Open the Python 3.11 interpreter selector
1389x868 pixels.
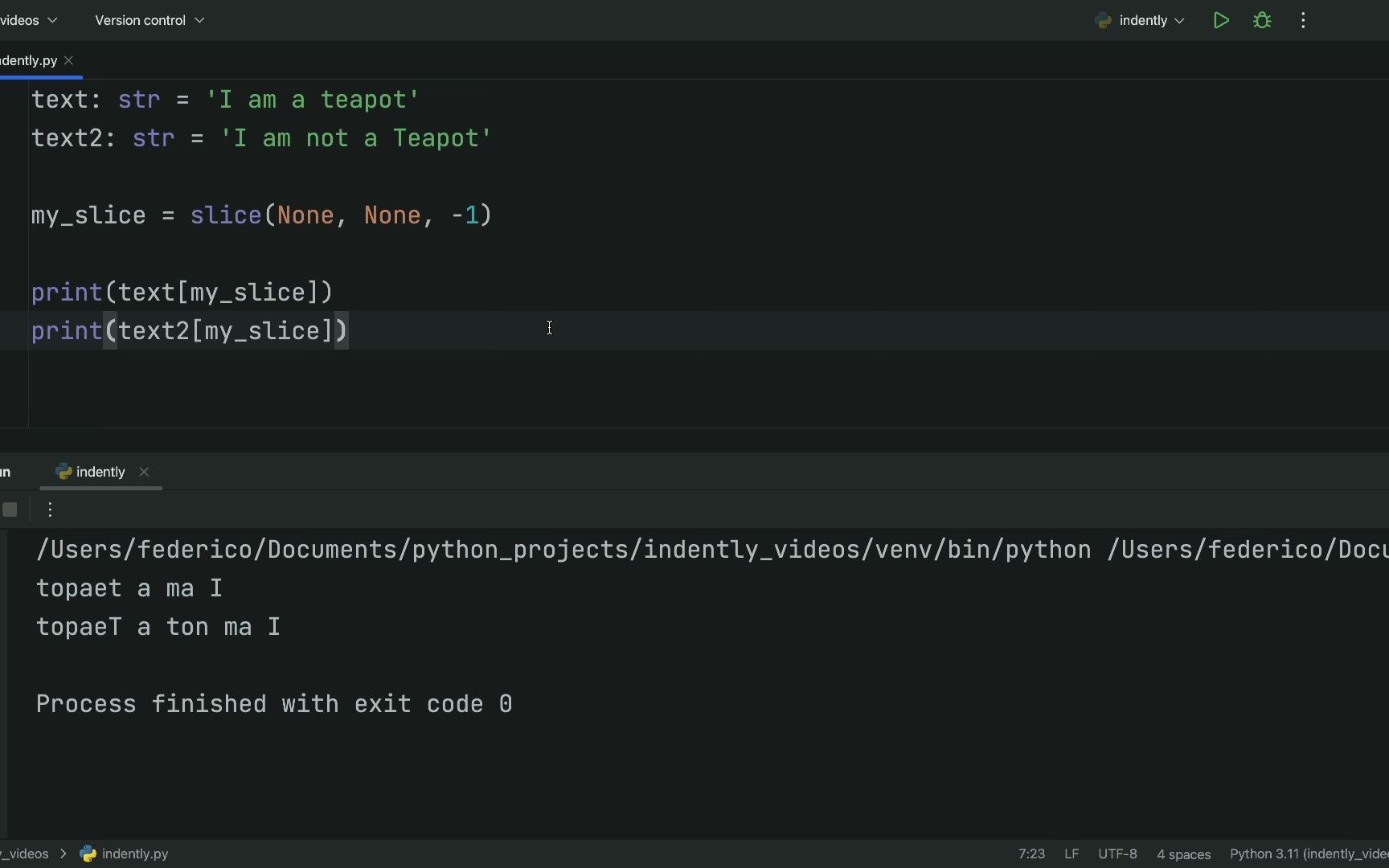pyautogui.click(x=1309, y=854)
